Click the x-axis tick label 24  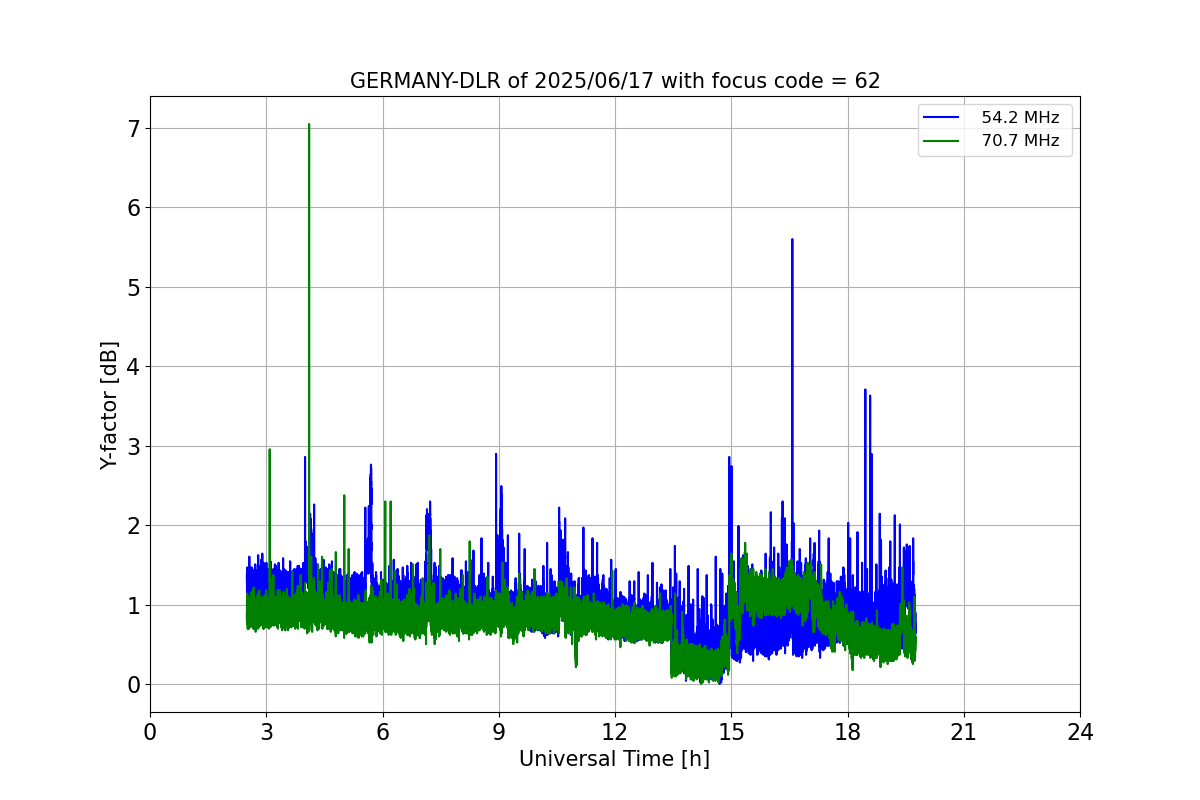click(x=1080, y=732)
